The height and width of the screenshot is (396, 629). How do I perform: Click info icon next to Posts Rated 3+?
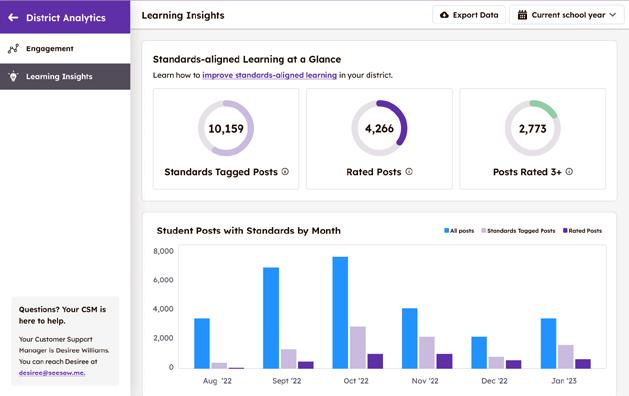[569, 172]
